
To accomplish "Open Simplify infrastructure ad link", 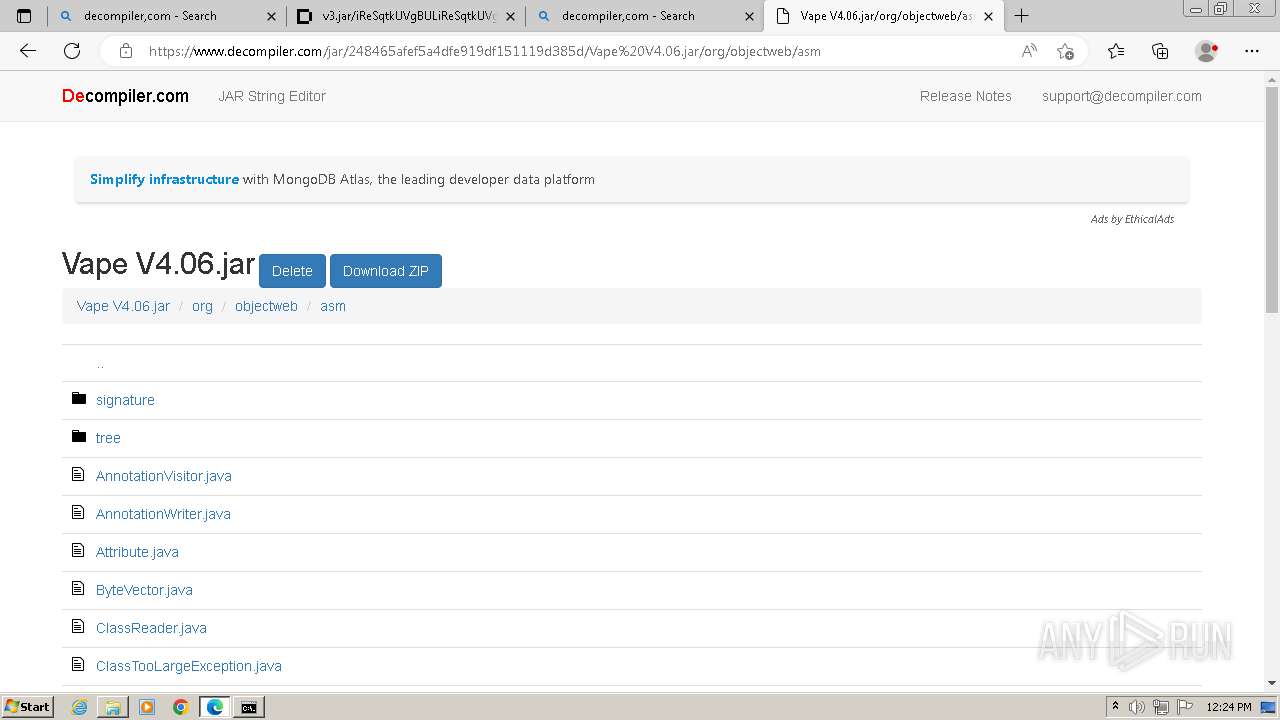I will point(164,179).
